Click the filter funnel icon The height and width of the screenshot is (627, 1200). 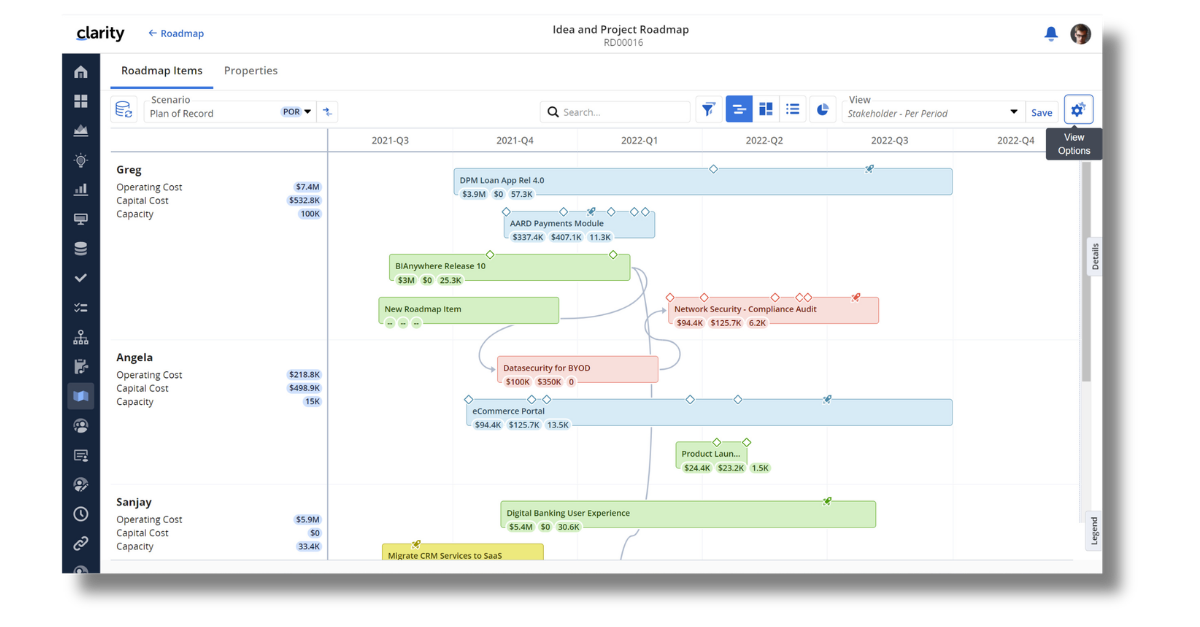click(x=708, y=110)
